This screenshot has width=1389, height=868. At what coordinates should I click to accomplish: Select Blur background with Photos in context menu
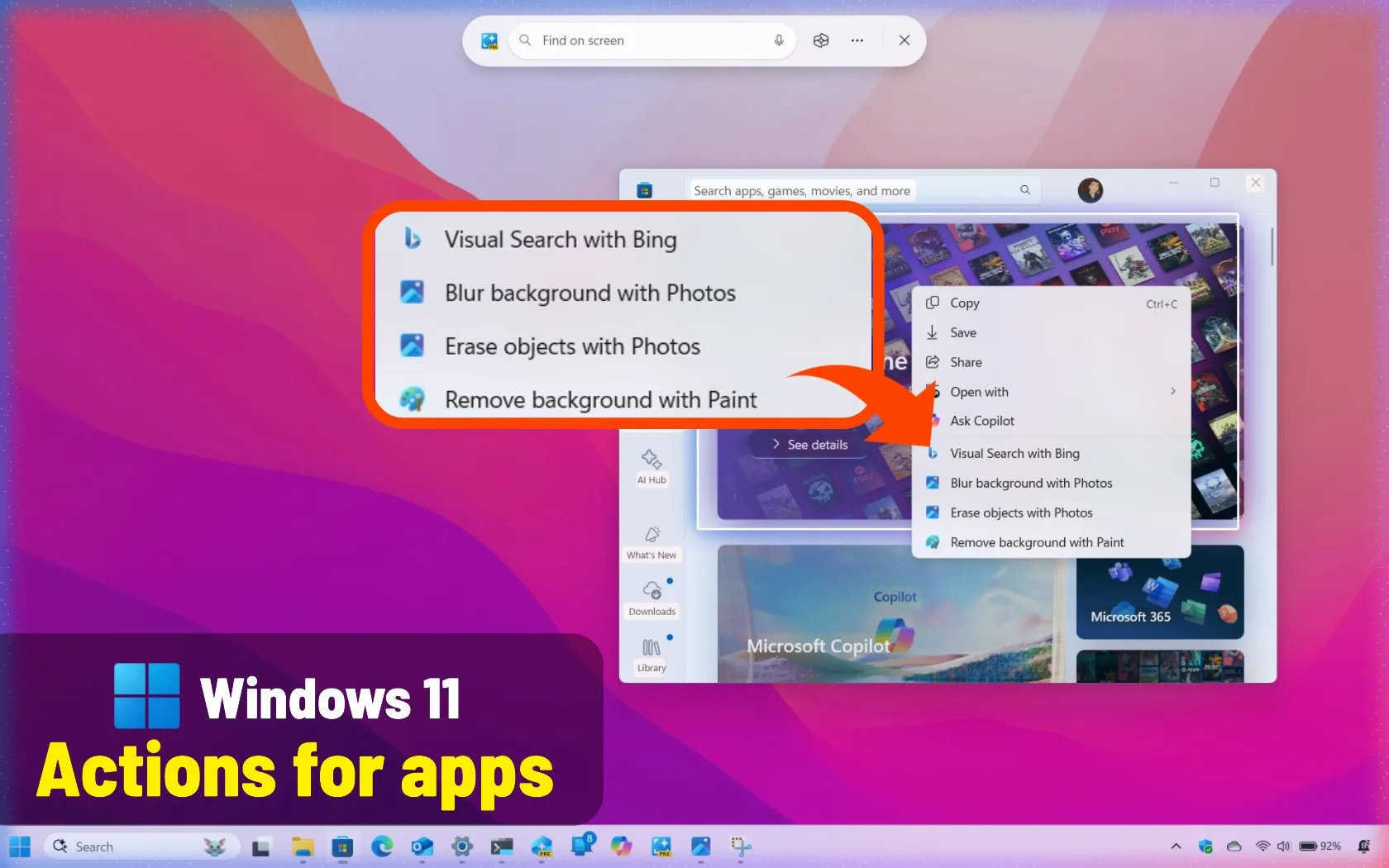tap(1052, 483)
